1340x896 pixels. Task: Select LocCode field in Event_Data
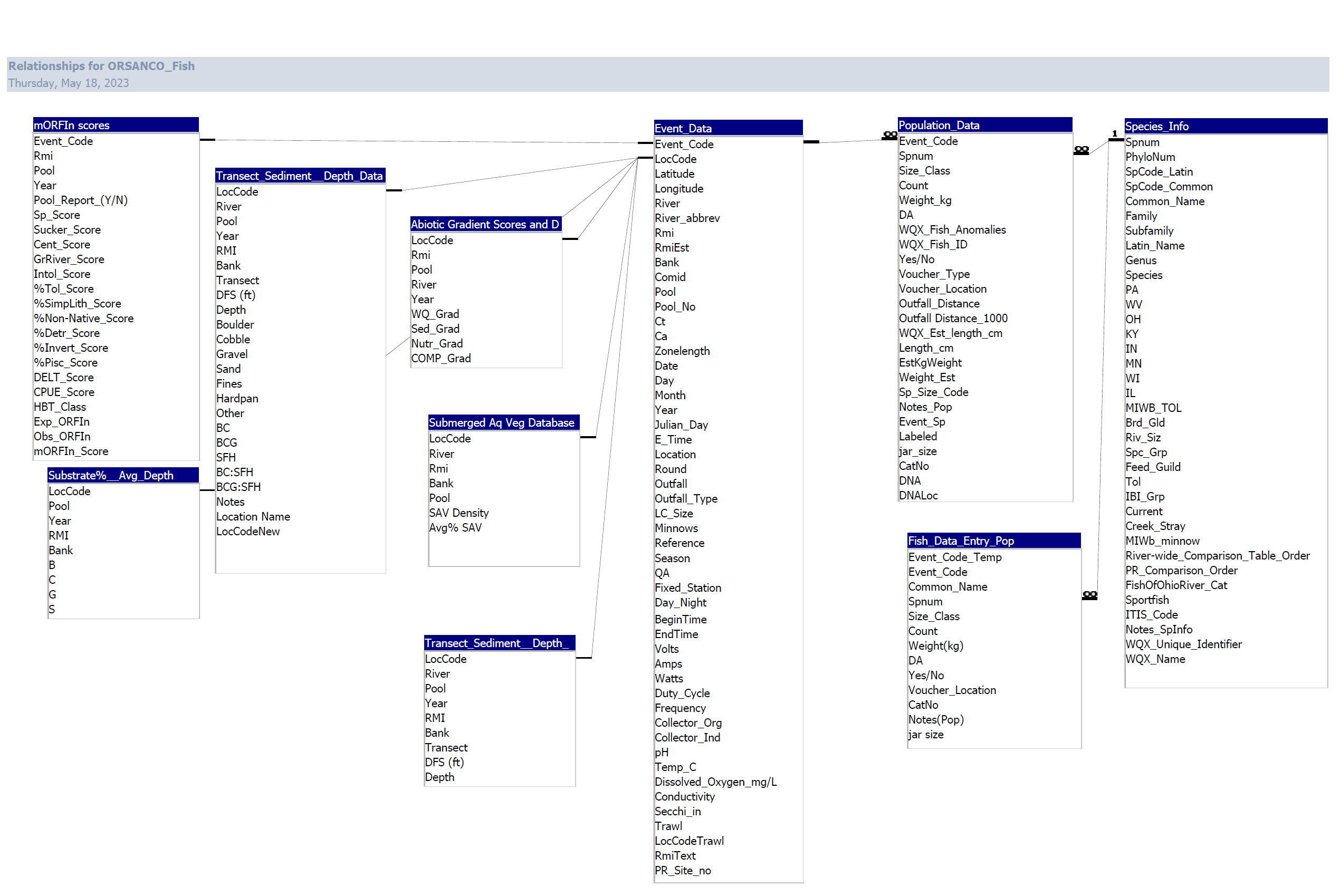[675, 159]
